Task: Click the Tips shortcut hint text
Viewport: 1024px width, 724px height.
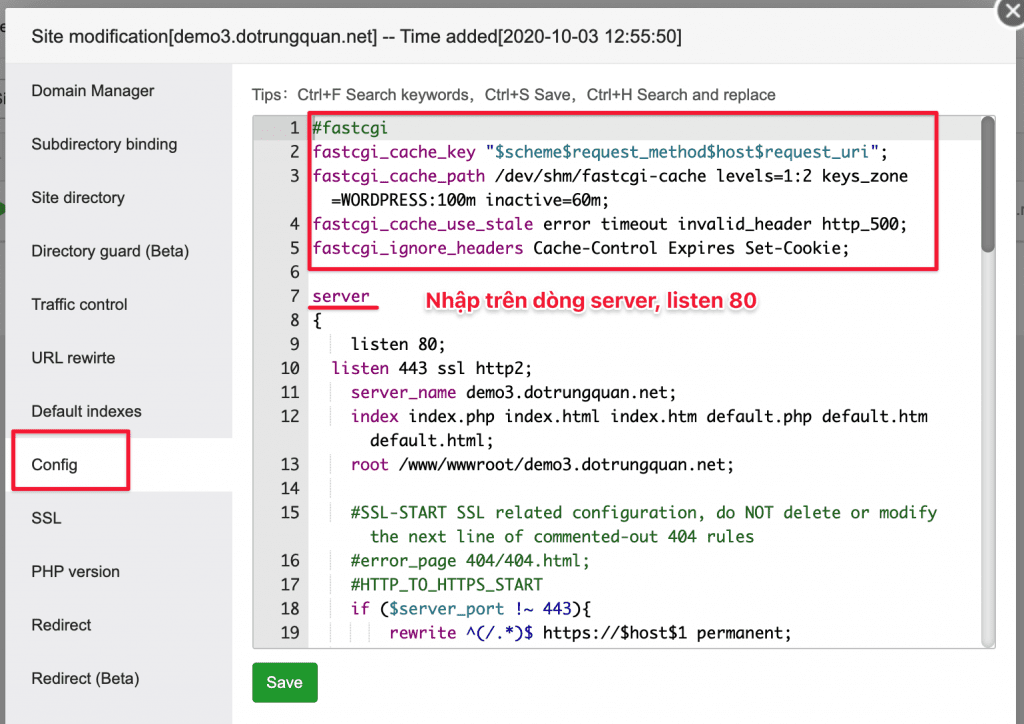Action: coord(513,95)
